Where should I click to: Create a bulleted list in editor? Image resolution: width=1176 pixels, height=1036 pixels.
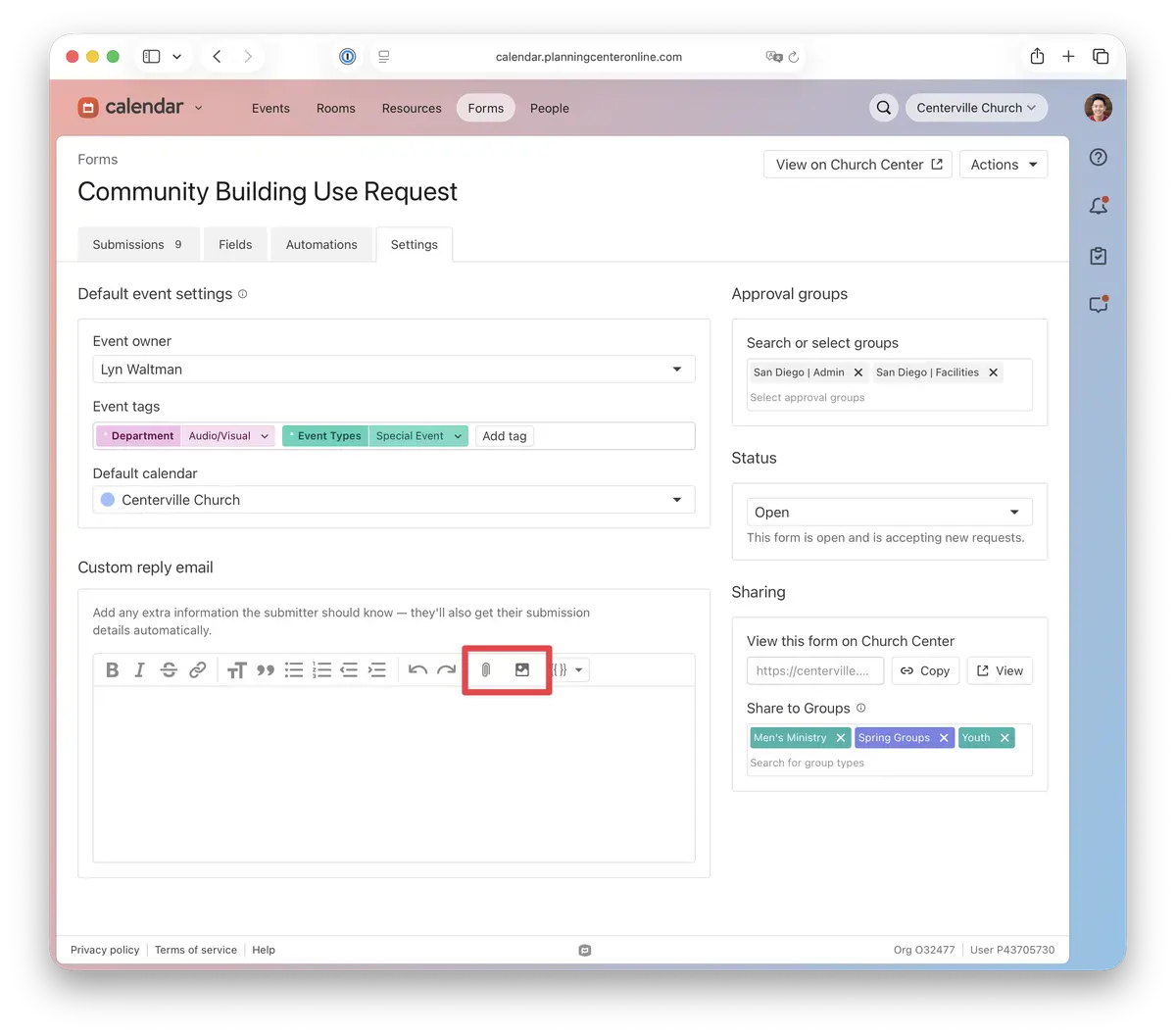click(293, 670)
